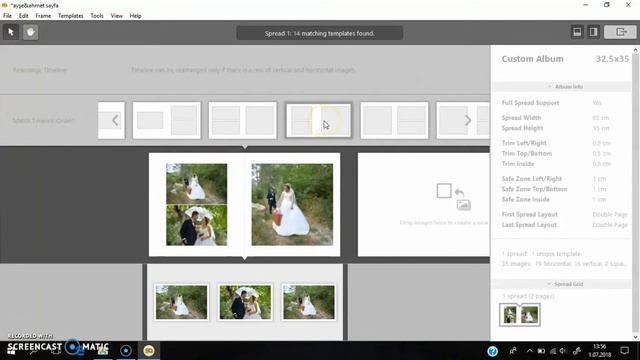Open the blue help icon in taskbar
Viewport: 640px width, 360px height.
coord(493,351)
